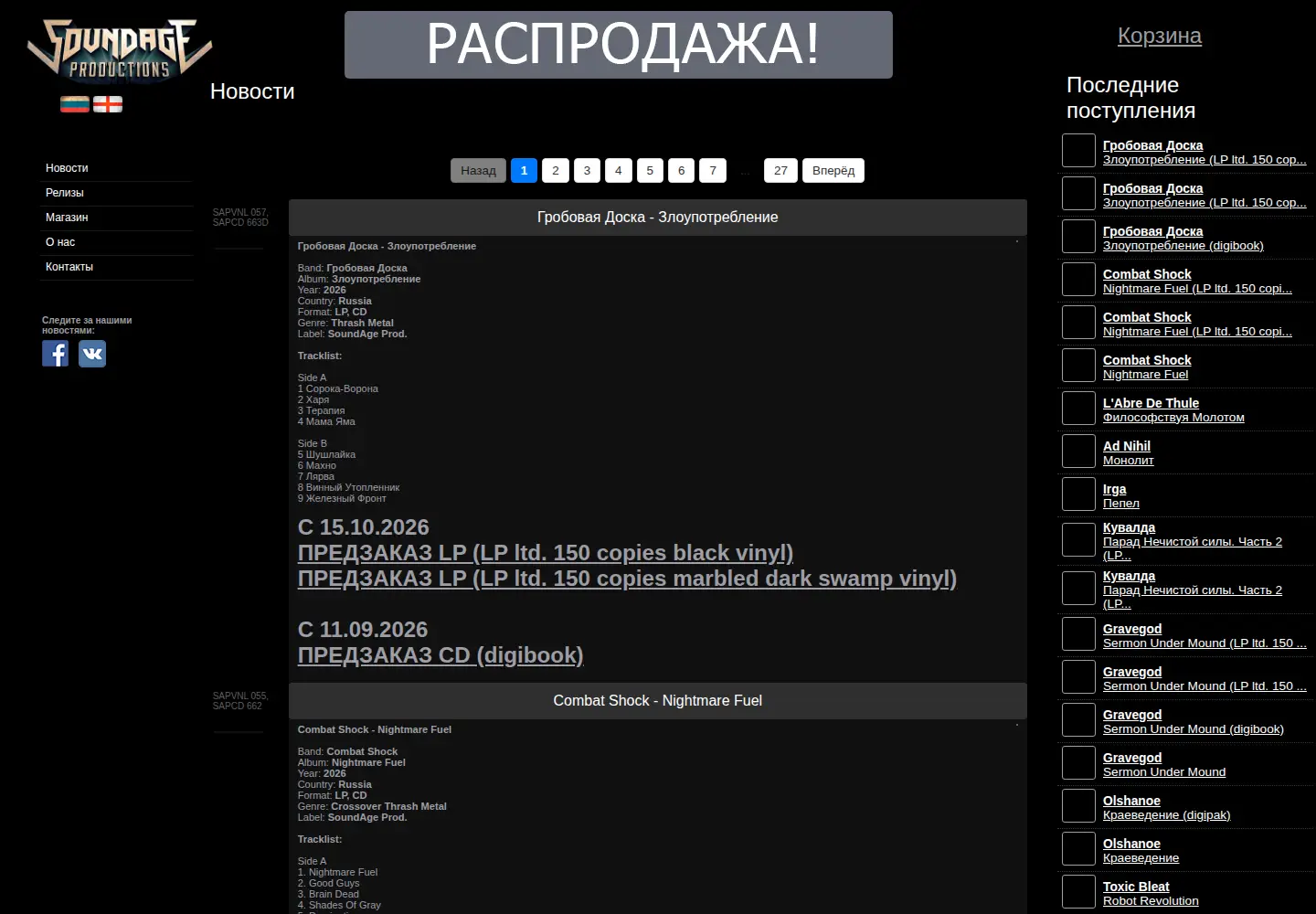
Task: Go to pagination page 27
Action: tap(780, 170)
